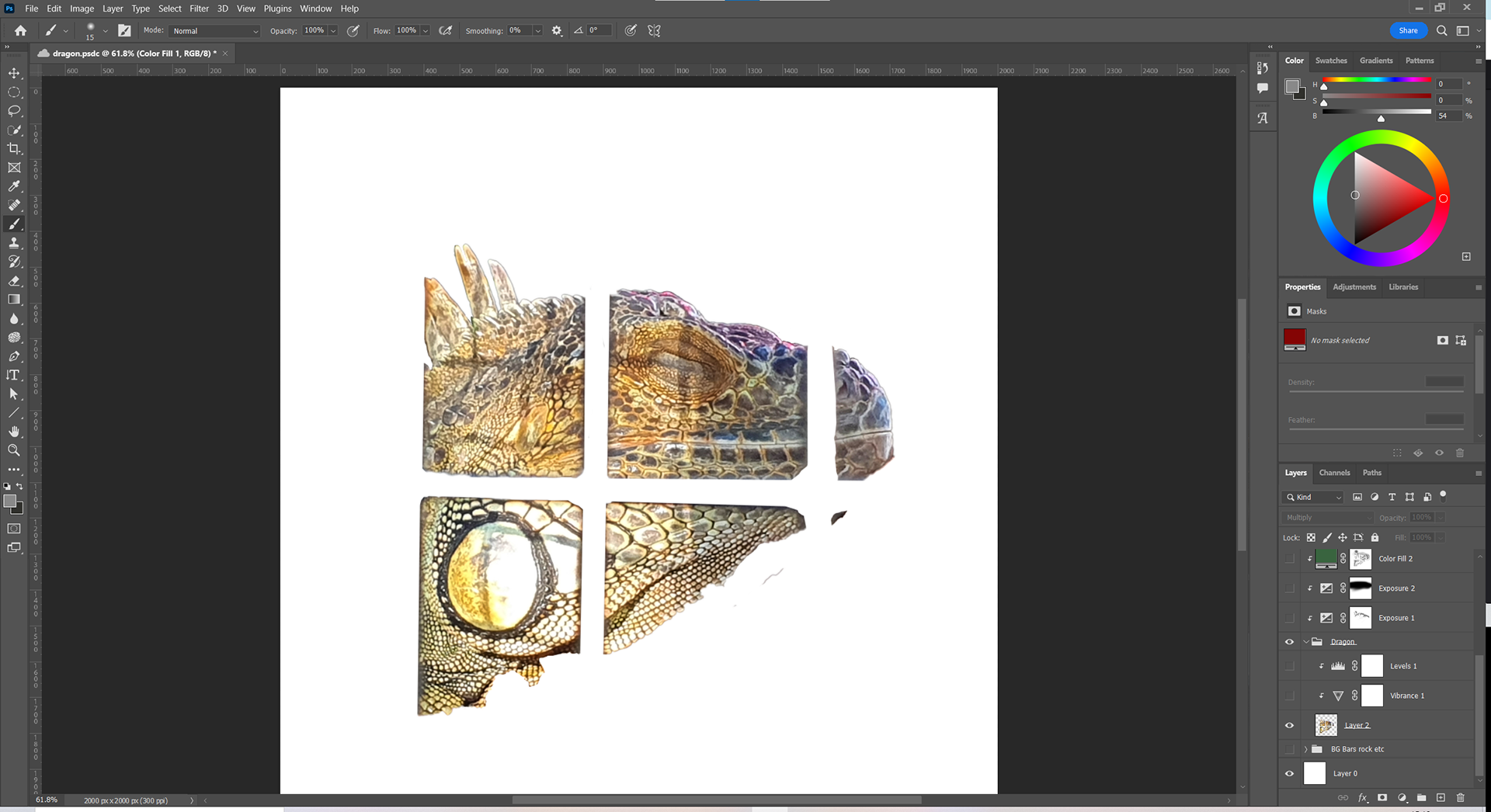Open the Patterns tab

click(1420, 61)
